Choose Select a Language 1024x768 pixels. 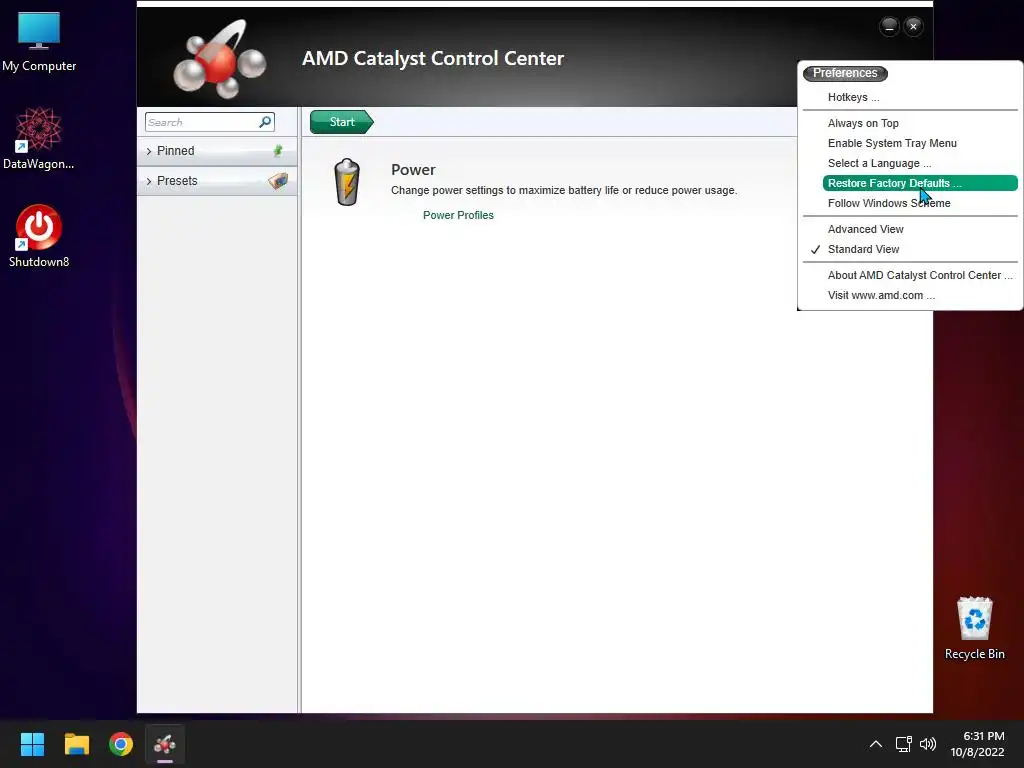coord(879,163)
